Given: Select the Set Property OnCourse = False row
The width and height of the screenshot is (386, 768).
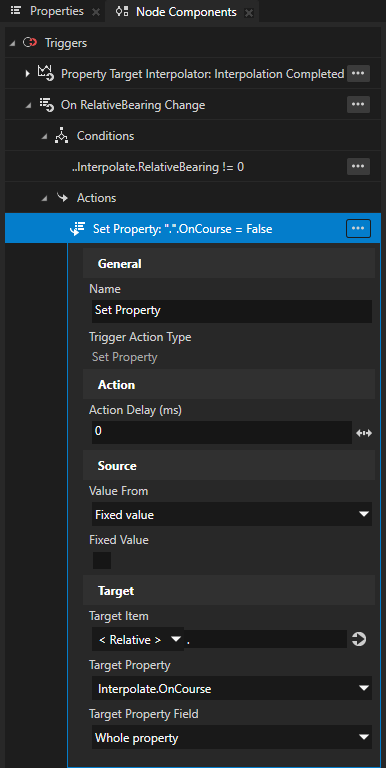Looking at the screenshot, I should coord(193,228).
